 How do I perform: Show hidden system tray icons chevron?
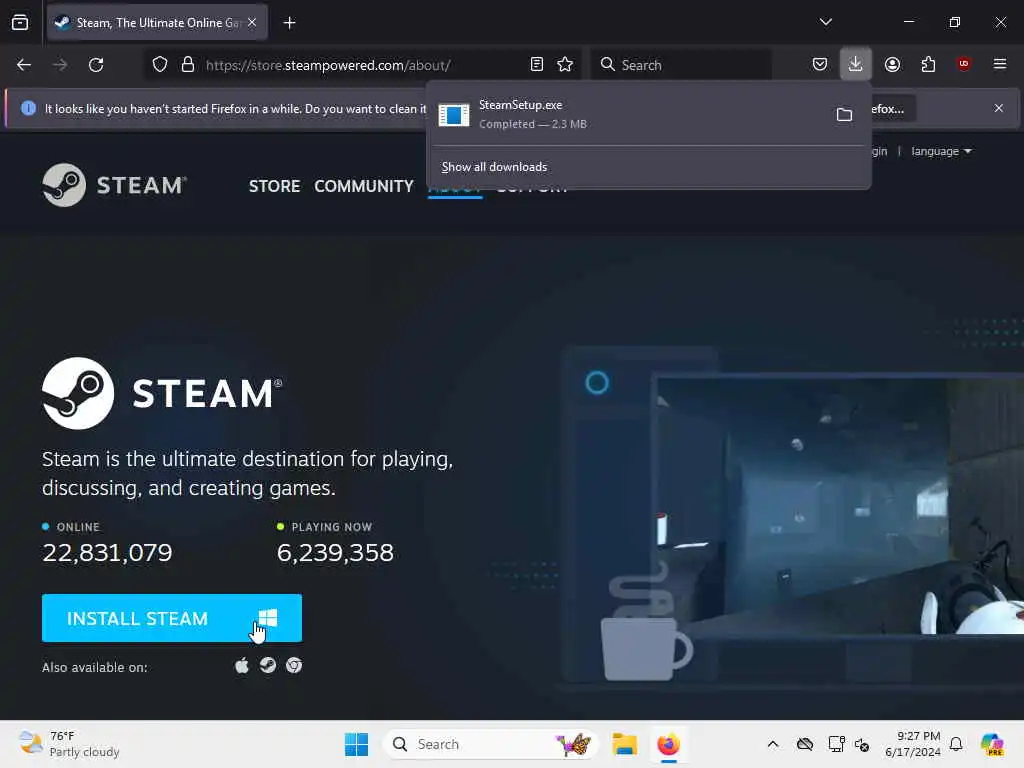pos(773,744)
